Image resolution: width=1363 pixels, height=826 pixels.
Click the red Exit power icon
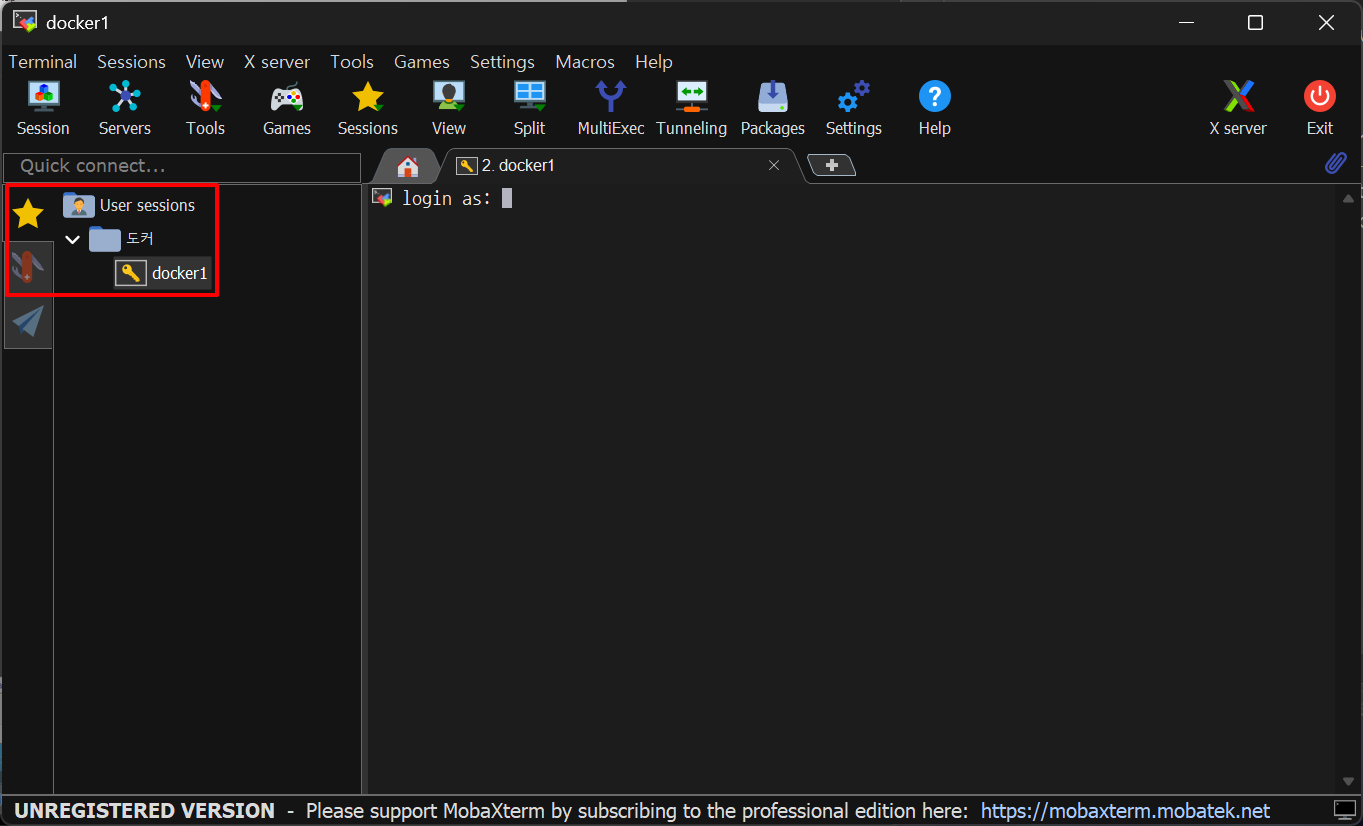pyautogui.click(x=1319, y=108)
